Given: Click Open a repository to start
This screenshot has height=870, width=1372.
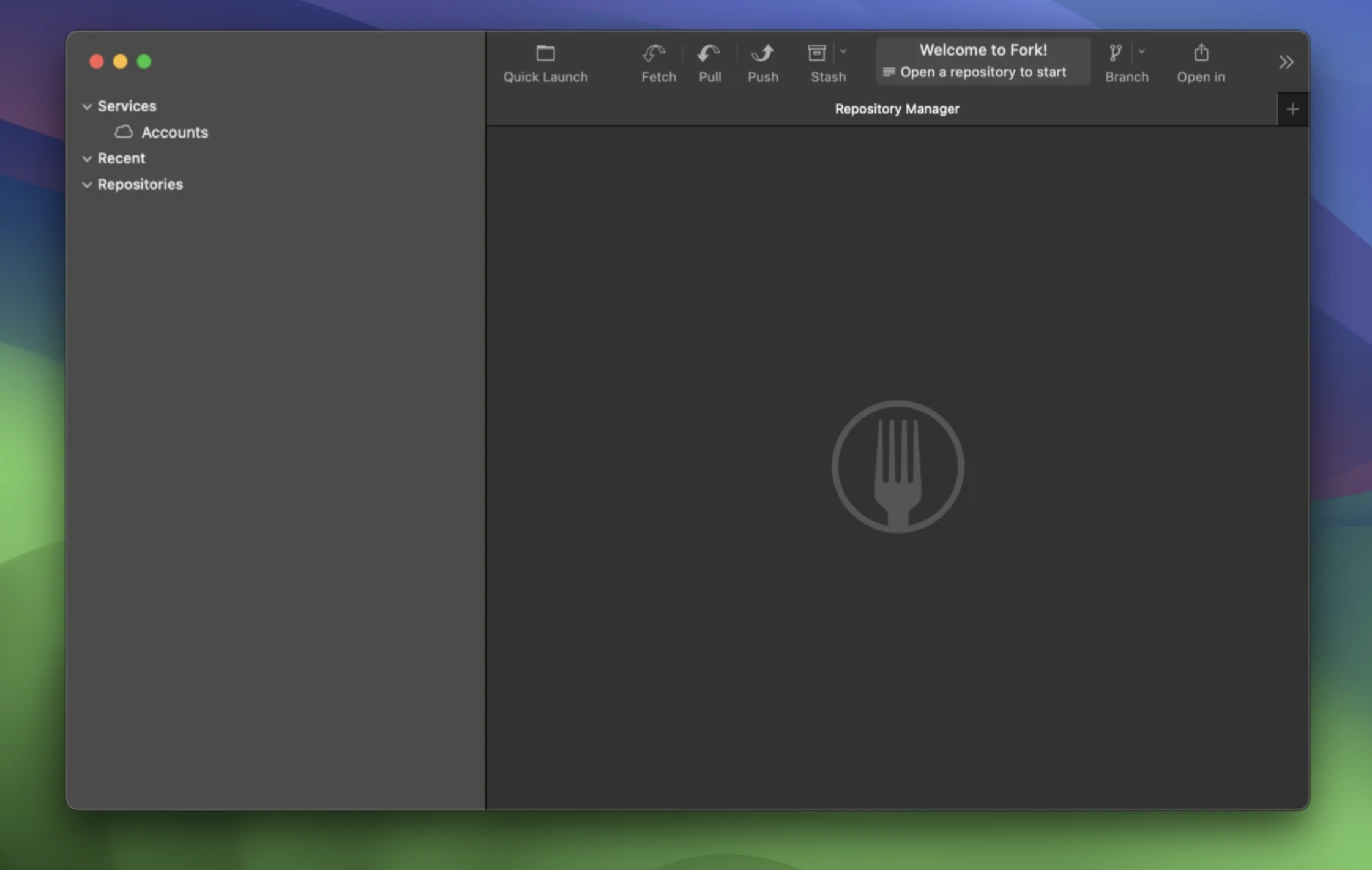Looking at the screenshot, I should click(x=983, y=71).
